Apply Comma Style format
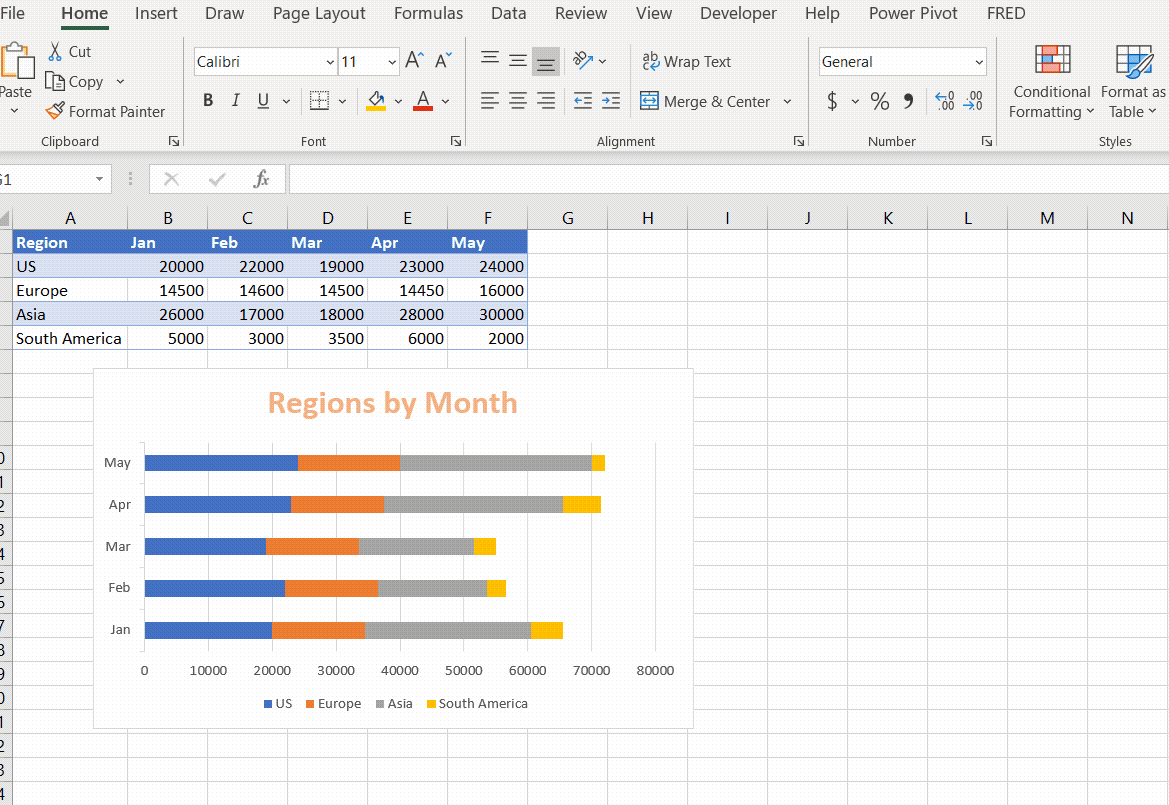1169x805 pixels. pos(908,101)
